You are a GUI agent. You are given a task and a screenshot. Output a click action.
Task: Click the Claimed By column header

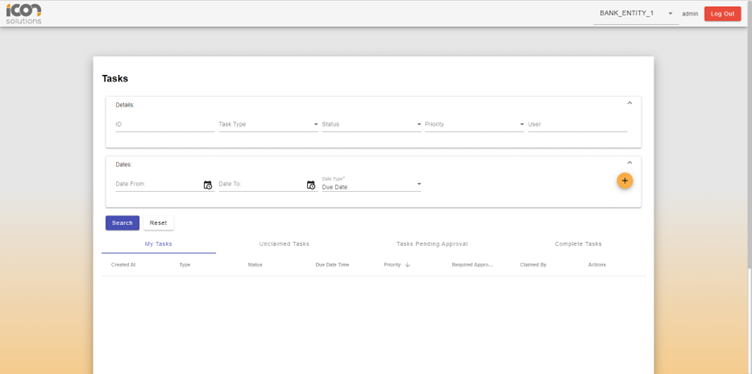pos(533,265)
